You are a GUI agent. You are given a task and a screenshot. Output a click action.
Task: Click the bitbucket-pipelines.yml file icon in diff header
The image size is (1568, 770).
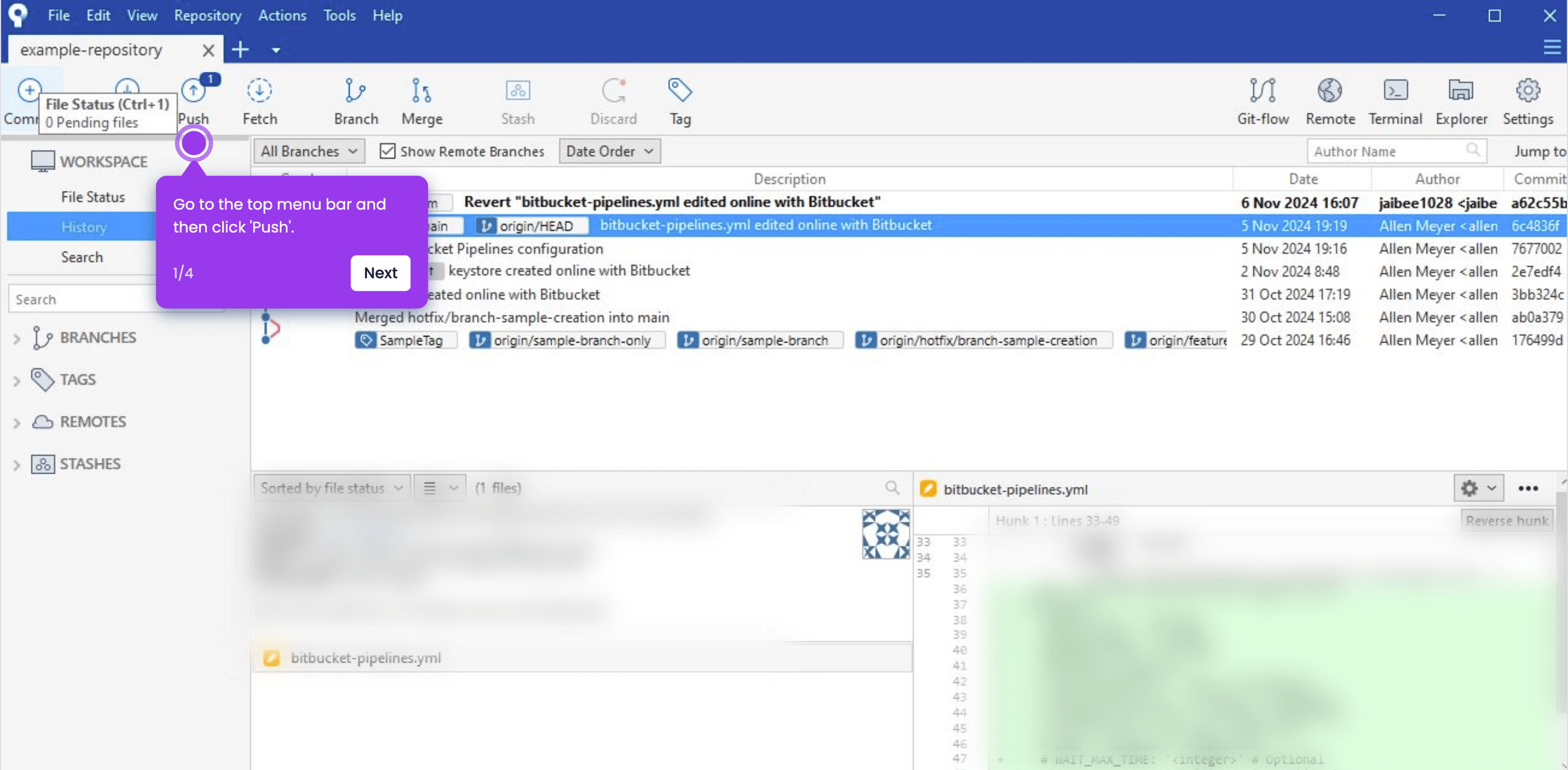coord(928,489)
